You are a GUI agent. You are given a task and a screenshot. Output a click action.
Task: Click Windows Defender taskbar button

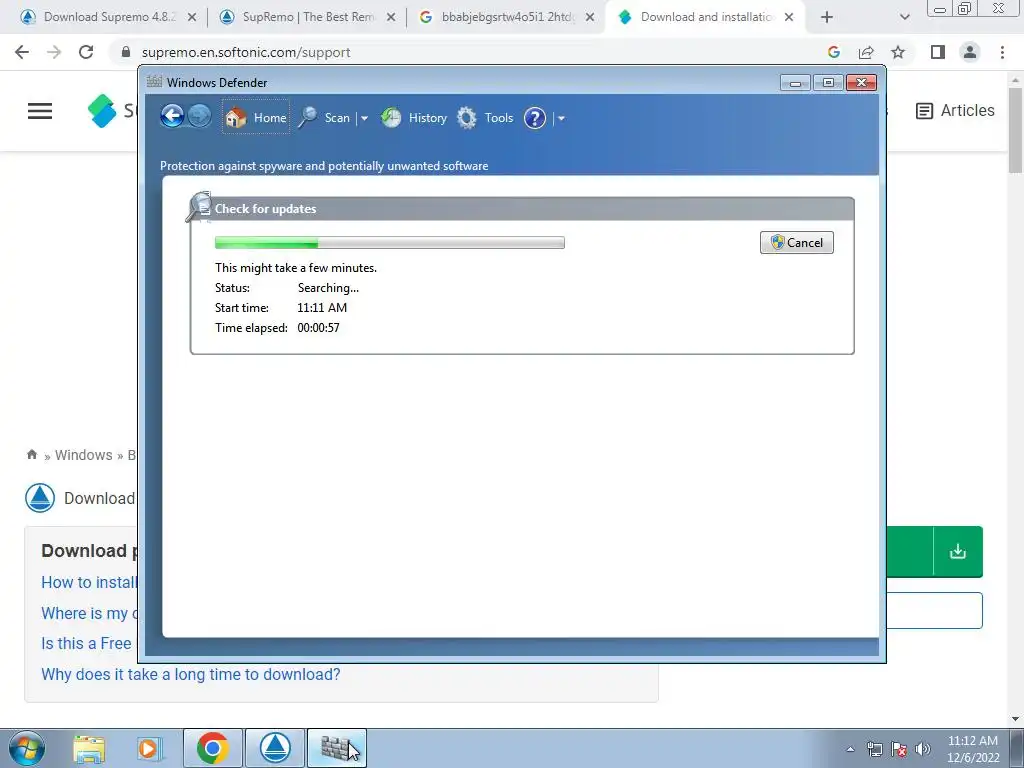pyautogui.click(x=337, y=748)
